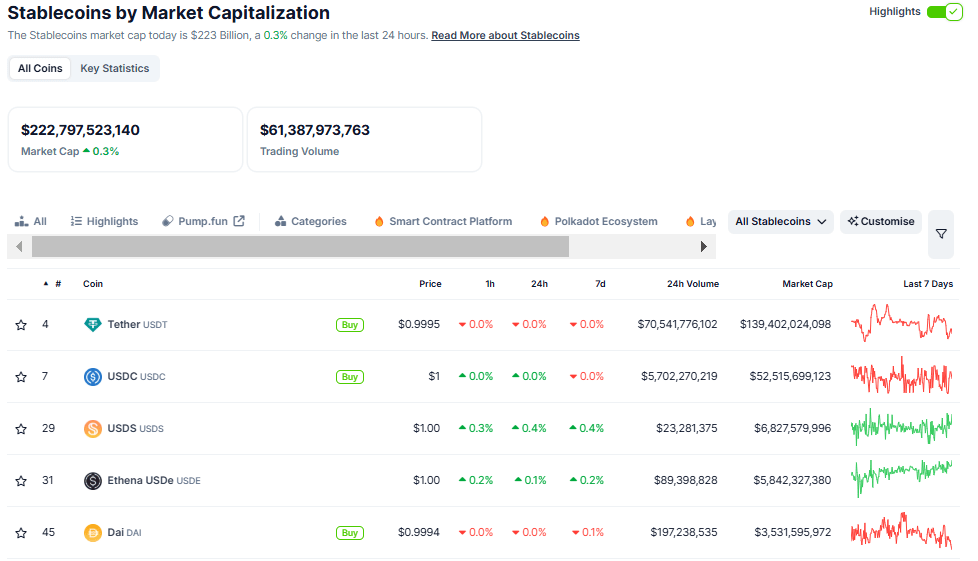Image resolution: width=978 pixels, height=561 pixels.
Task: Click the $222,797,523,140 market cap value
Action: (80, 130)
